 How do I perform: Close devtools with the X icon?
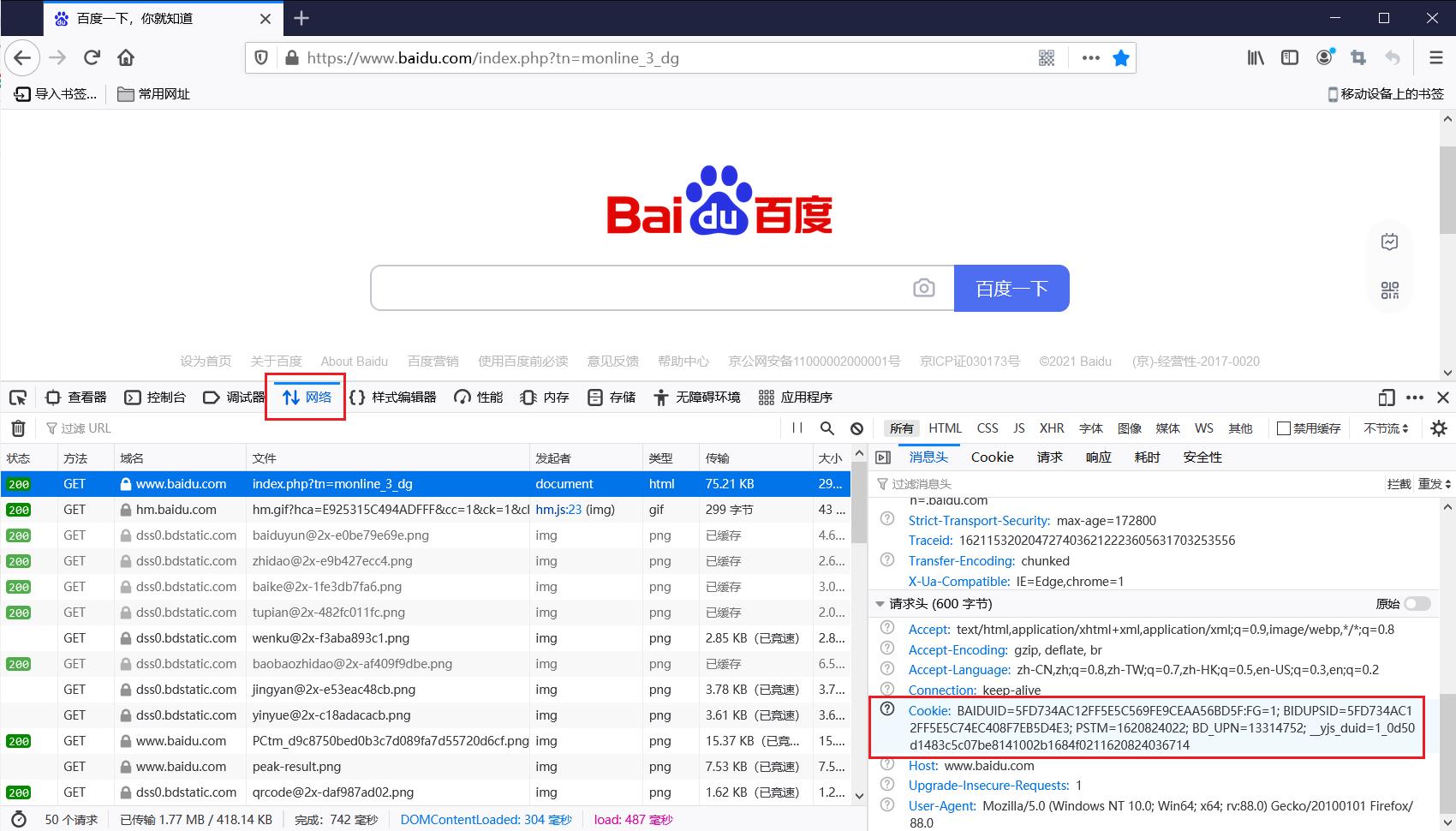(x=1443, y=398)
